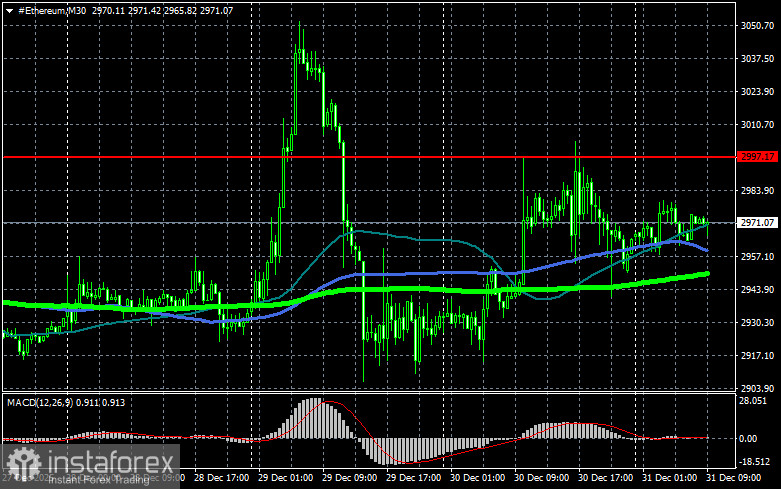This screenshot has height=489, width=781.
Task: Click the MACD values 0.911 0.913 text
Action: click(x=101, y=402)
